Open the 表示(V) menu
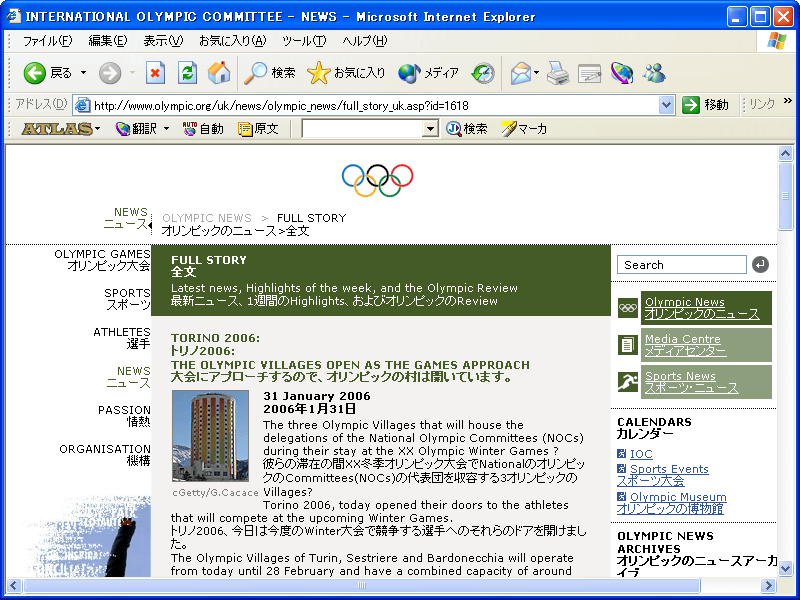 pos(163,41)
